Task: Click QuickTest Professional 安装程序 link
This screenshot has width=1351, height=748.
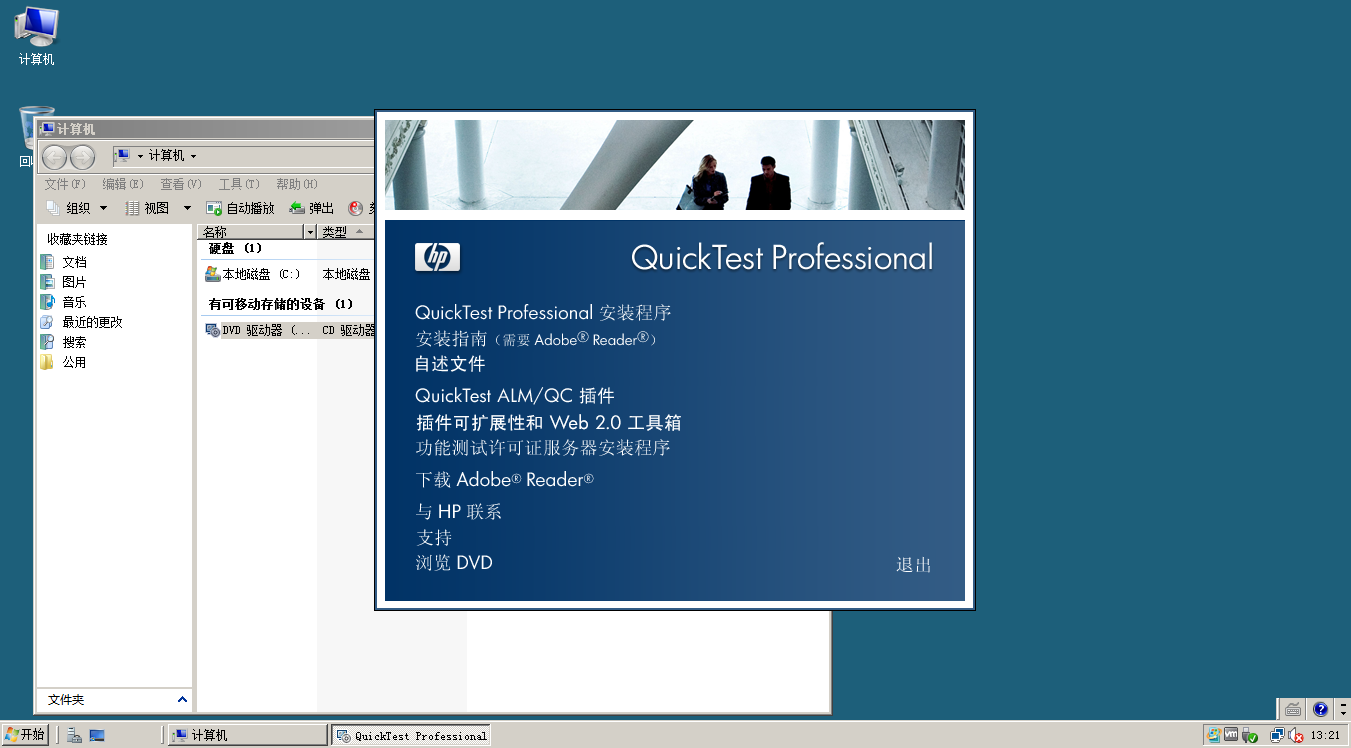Action: 543,313
